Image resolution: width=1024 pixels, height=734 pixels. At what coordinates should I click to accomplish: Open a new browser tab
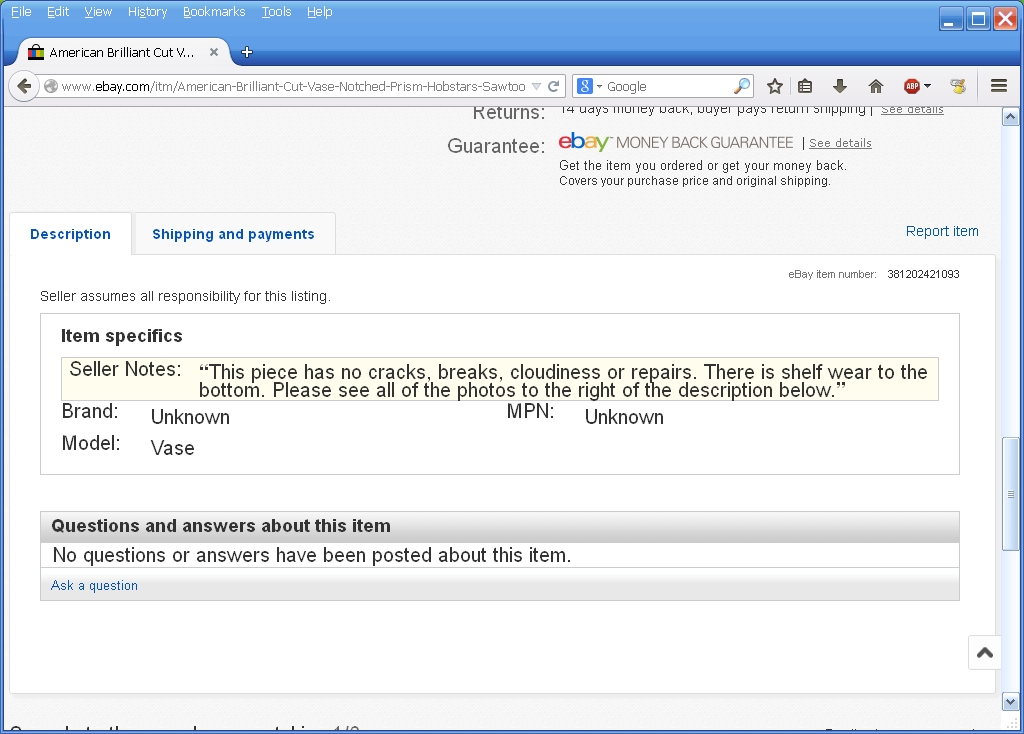click(x=247, y=52)
